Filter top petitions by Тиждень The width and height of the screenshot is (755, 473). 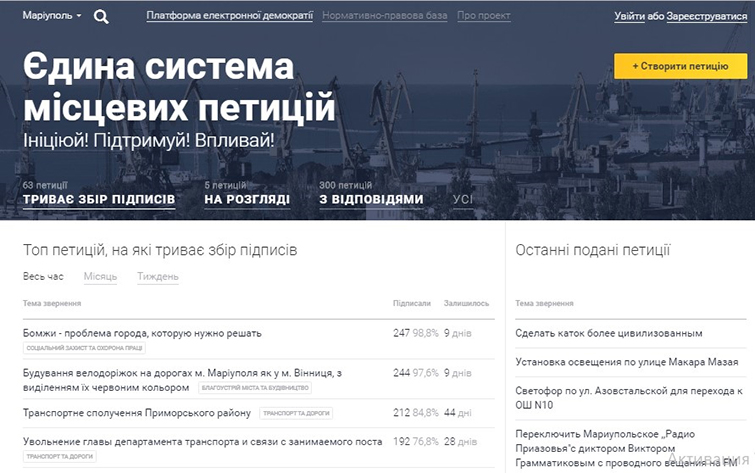[x=158, y=276]
